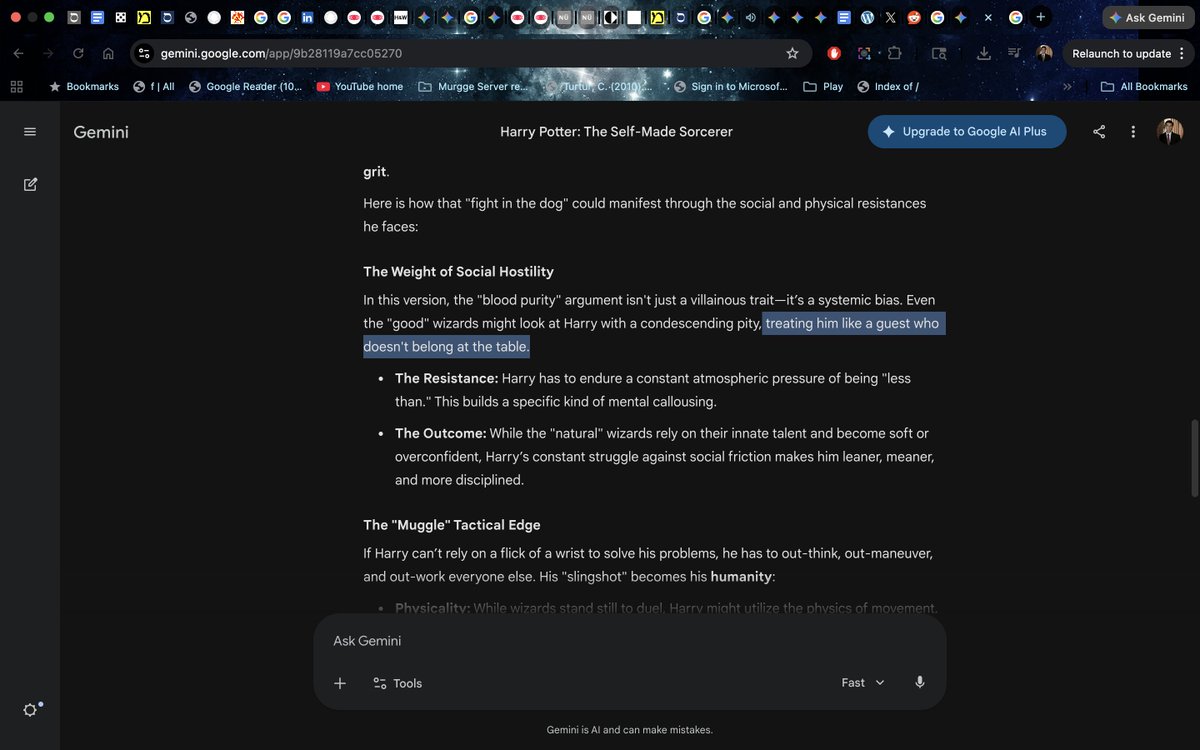This screenshot has height=750, width=1200.
Task: Open the red stop-hand blocker extension
Action: coord(834,53)
